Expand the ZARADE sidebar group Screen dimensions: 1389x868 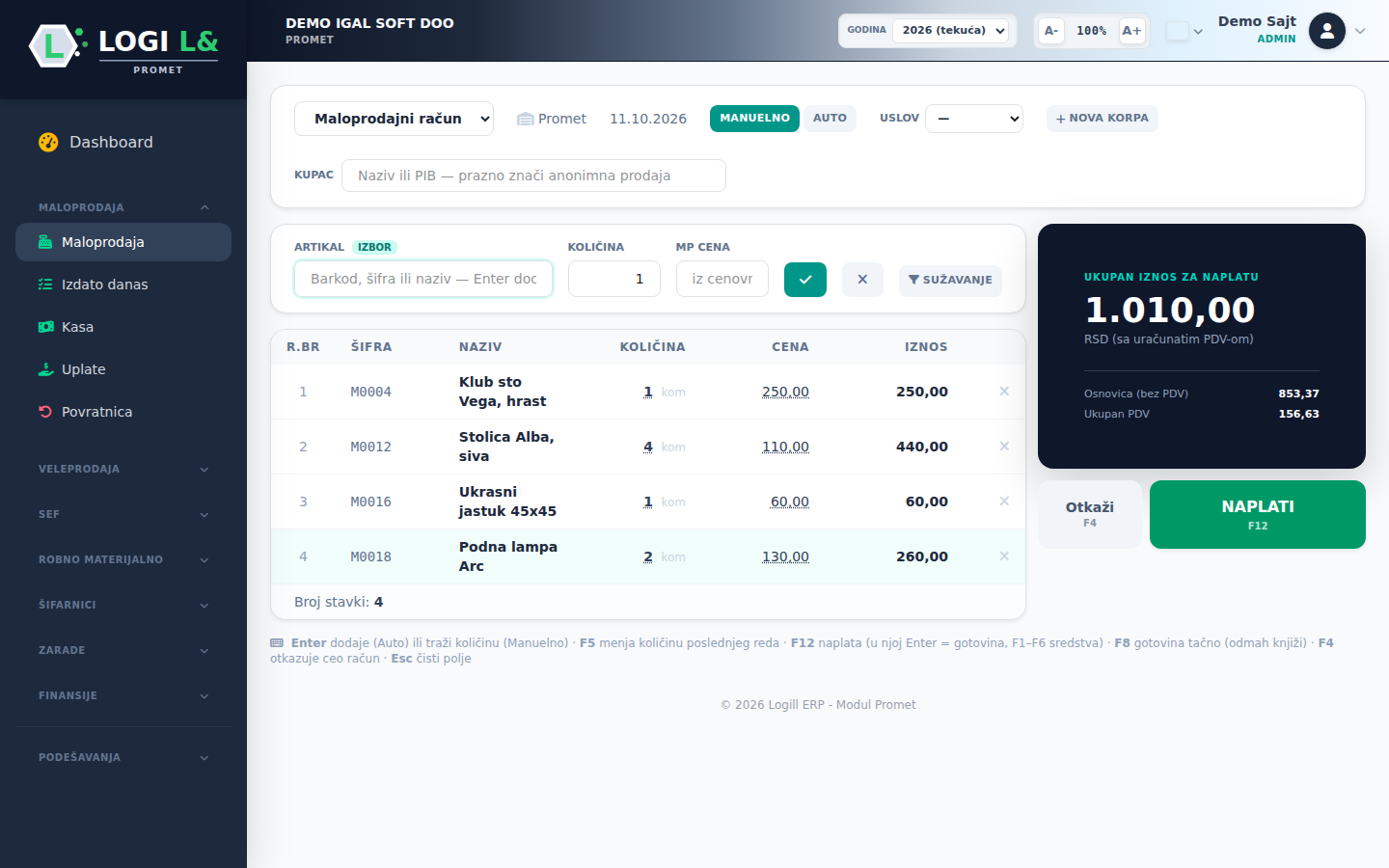click(x=123, y=650)
